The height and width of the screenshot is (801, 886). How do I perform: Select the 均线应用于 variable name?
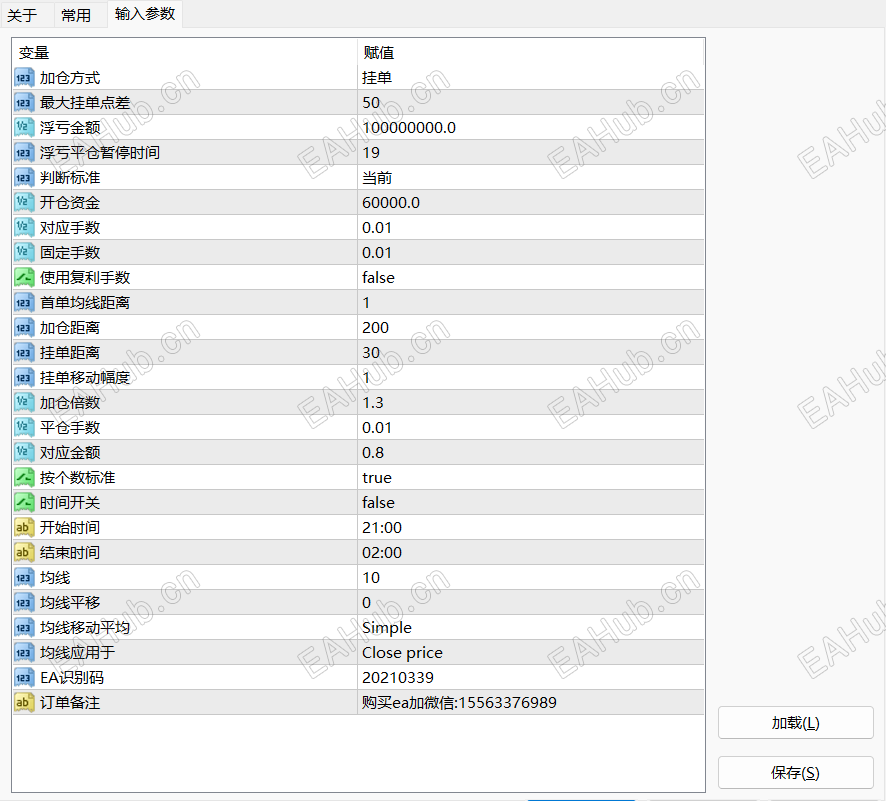click(x=77, y=652)
